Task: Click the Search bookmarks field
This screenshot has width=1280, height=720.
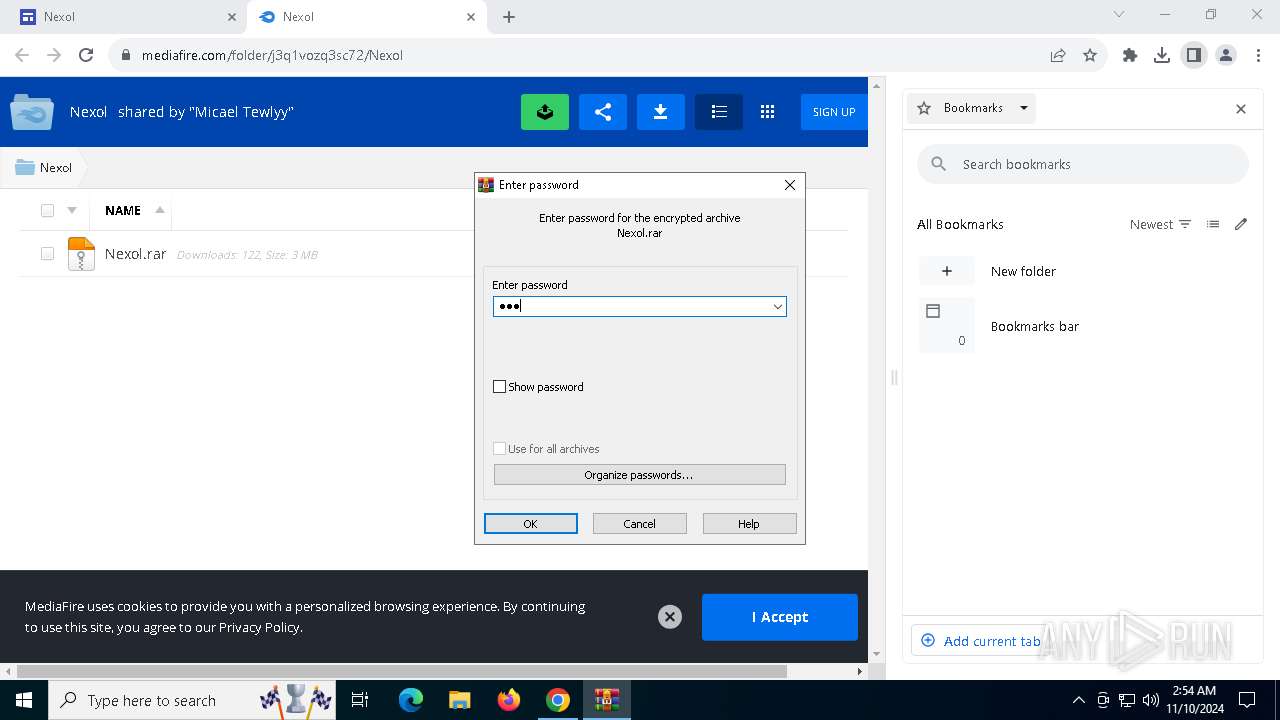Action: point(1083,164)
